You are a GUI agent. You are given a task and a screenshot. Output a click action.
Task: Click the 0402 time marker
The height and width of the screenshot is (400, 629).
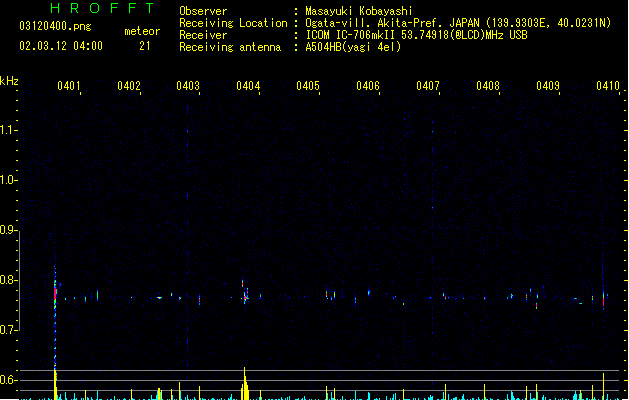(x=129, y=86)
